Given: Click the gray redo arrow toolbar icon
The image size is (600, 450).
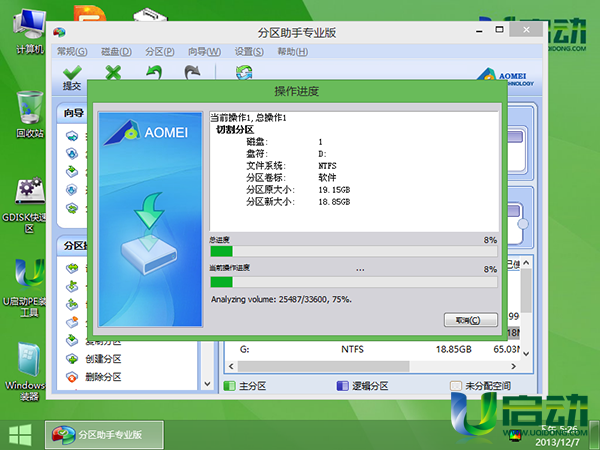Looking at the screenshot, I should [192, 72].
